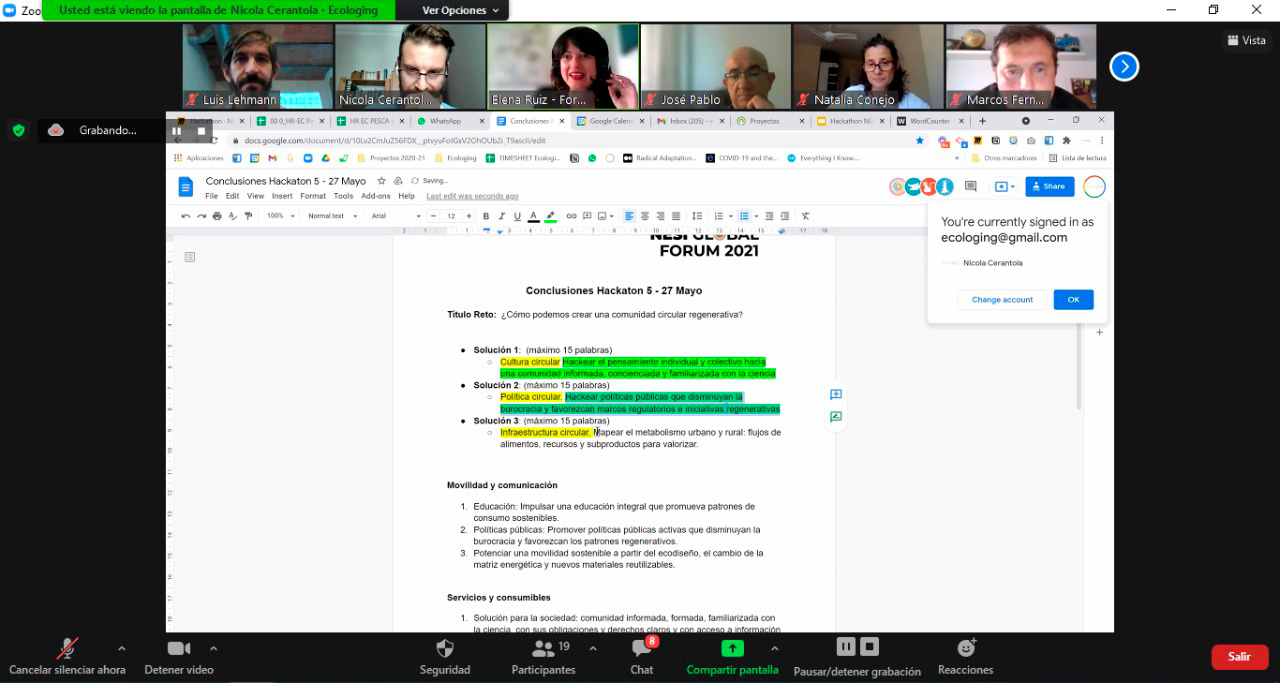The width and height of the screenshot is (1280, 683).
Task: Open the comment history icon
Action: 970,186
